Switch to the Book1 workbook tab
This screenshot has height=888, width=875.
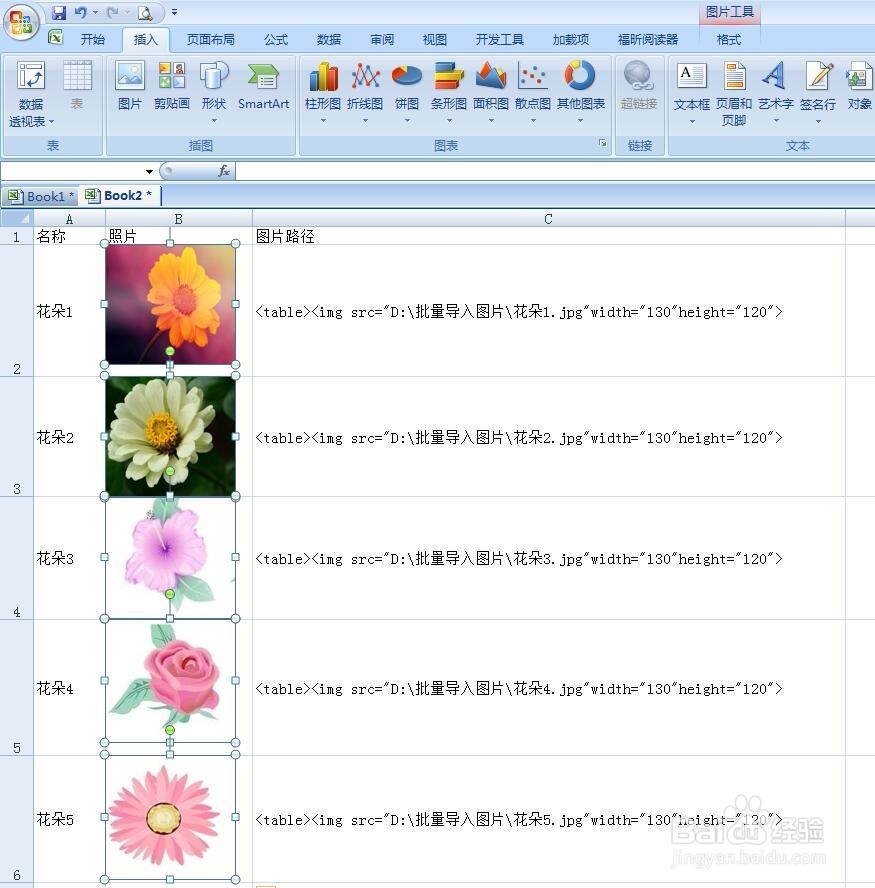tap(41, 197)
